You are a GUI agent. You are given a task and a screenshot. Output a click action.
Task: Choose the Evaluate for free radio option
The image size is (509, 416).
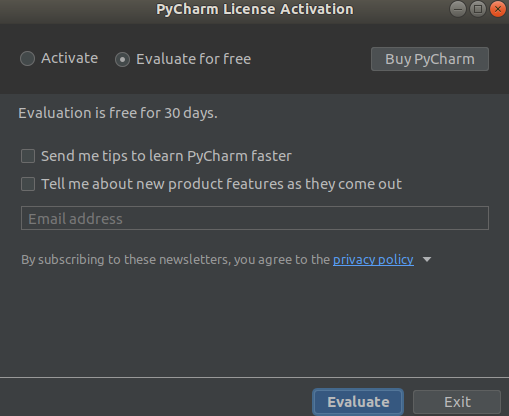pyautogui.click(x=122, y=60)
